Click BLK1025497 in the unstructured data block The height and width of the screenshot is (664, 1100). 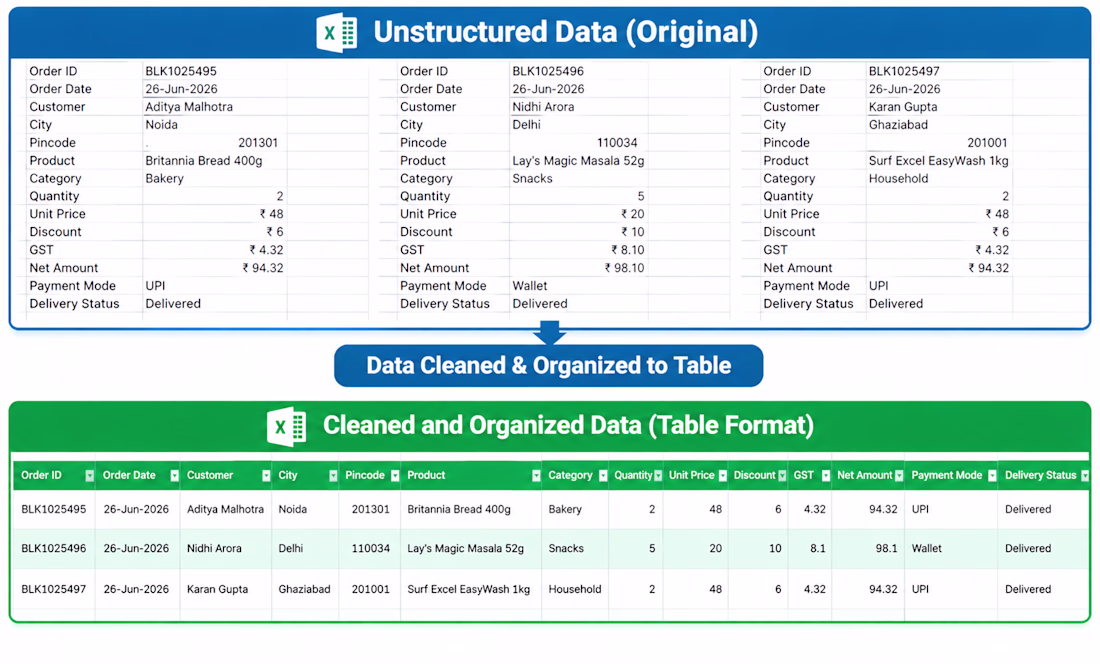pos(904,72)
